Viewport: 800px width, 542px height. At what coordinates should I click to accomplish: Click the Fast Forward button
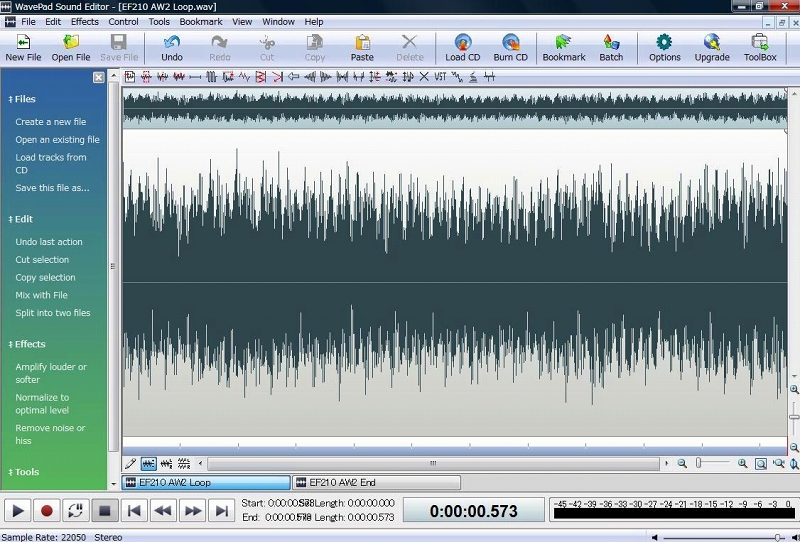(192, 510)
